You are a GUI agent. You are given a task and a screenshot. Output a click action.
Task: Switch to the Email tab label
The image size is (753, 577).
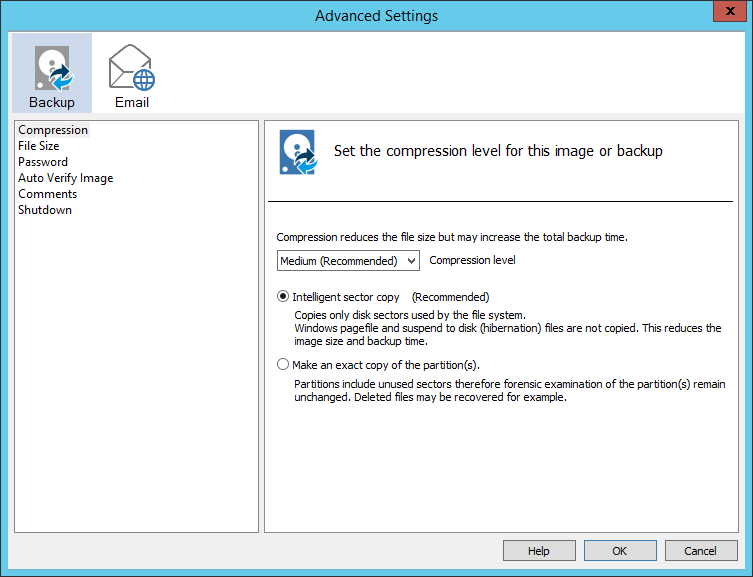(132, 102)
